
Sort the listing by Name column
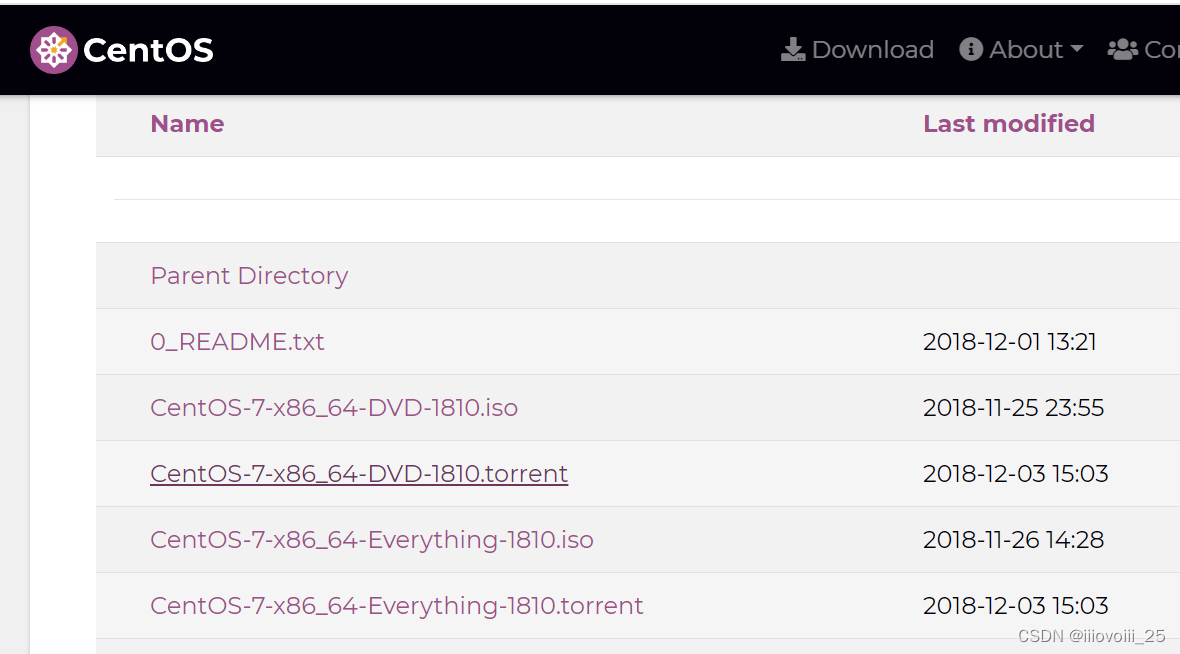[187, 123]
